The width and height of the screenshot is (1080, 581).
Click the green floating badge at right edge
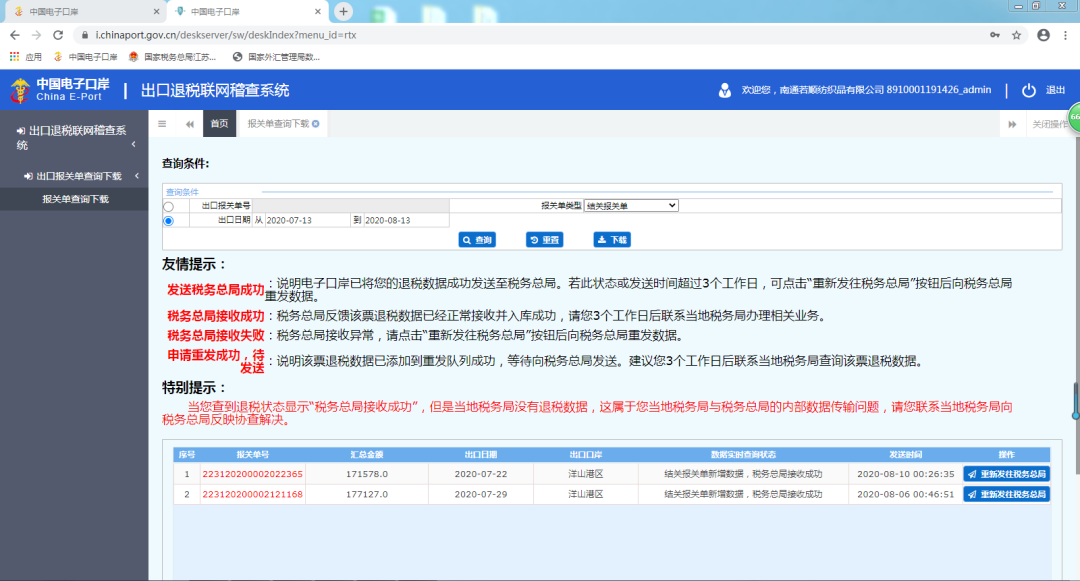coord(1074,118)
